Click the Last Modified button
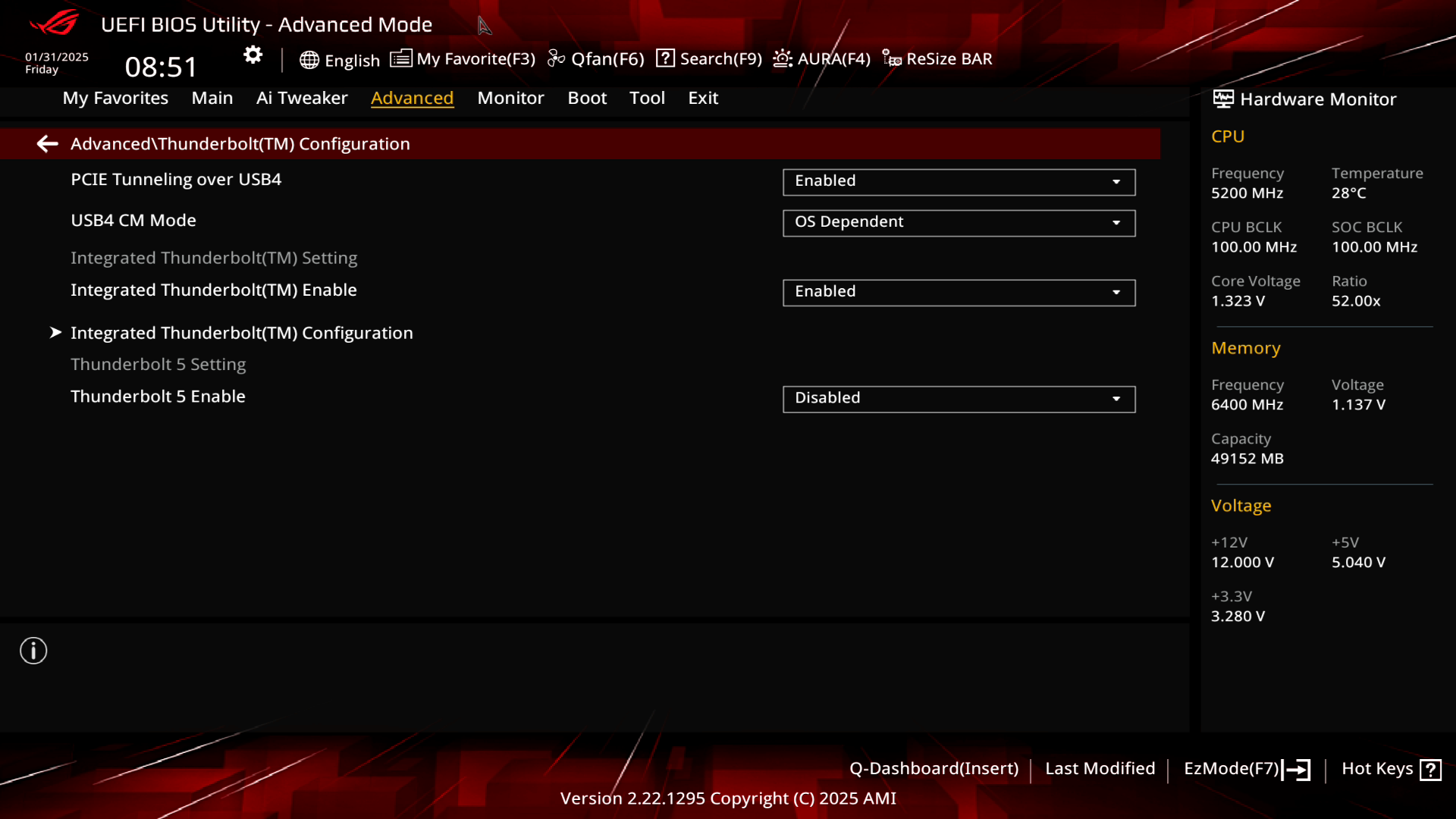This screenshot has width=1456, height=819. point(1100,768)
